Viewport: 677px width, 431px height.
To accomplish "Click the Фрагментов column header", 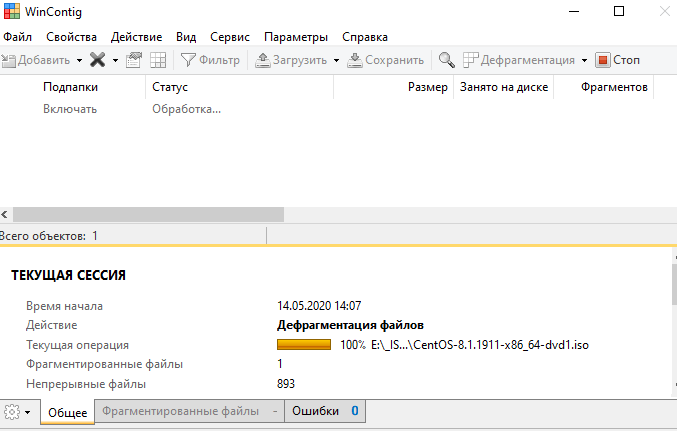I will coord(614,88).
